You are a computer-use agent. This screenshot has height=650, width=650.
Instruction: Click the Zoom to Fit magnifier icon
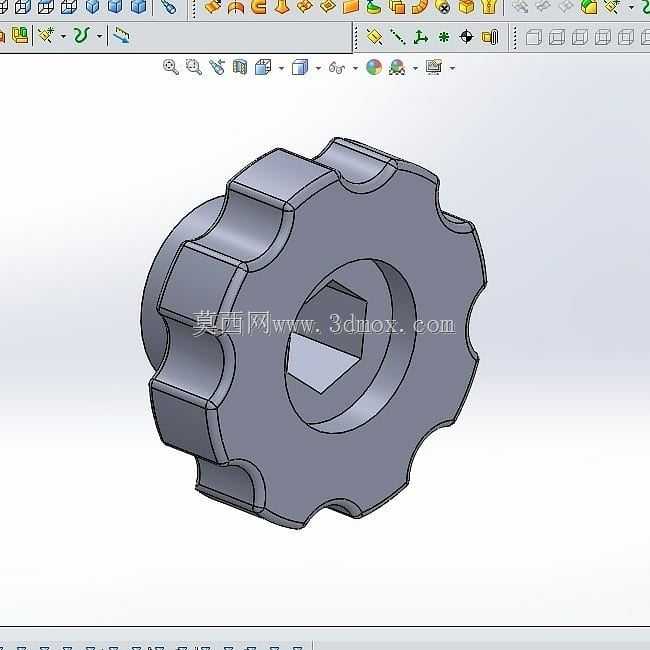171,67
